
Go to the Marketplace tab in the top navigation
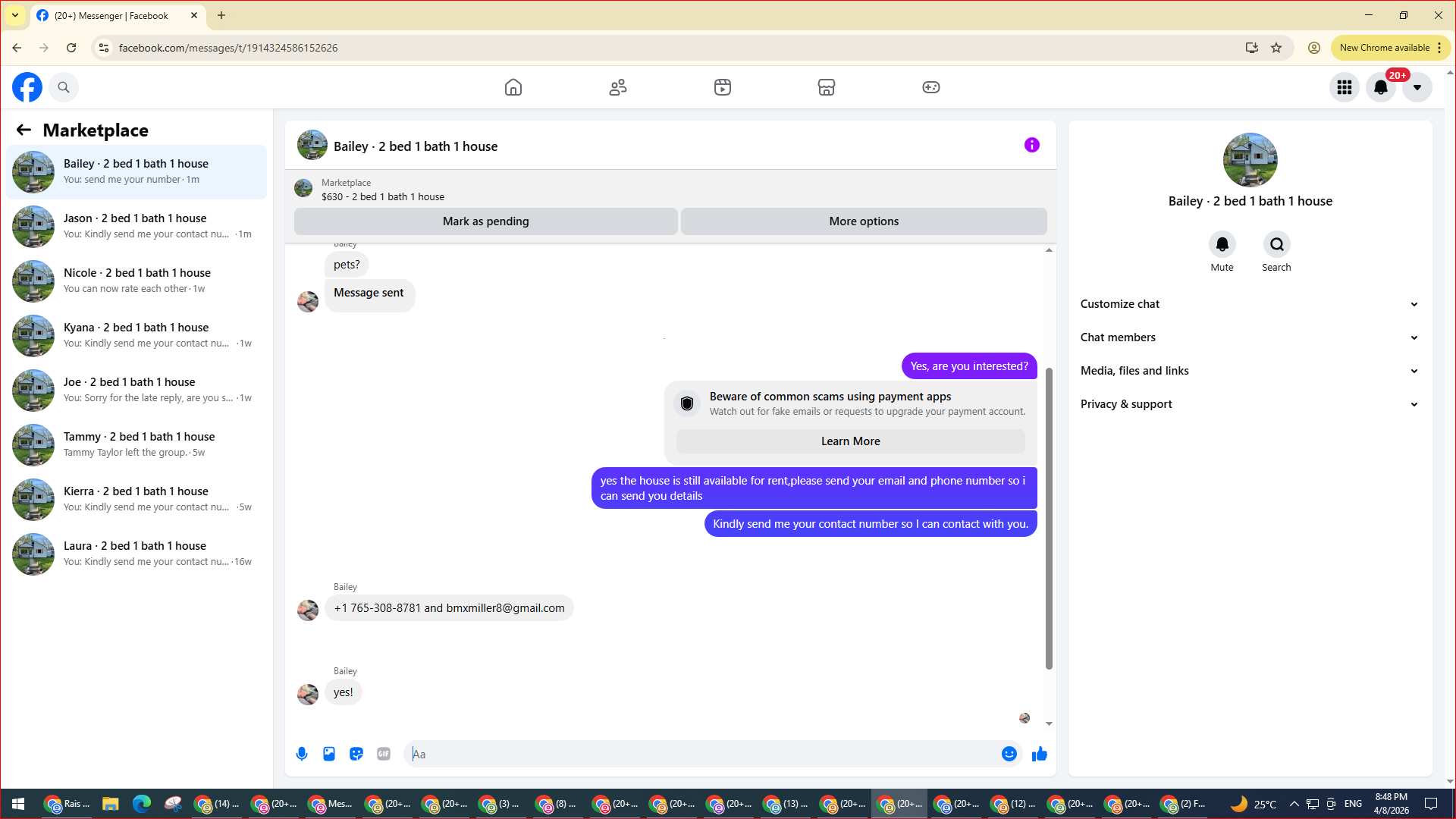coord(826,87)
